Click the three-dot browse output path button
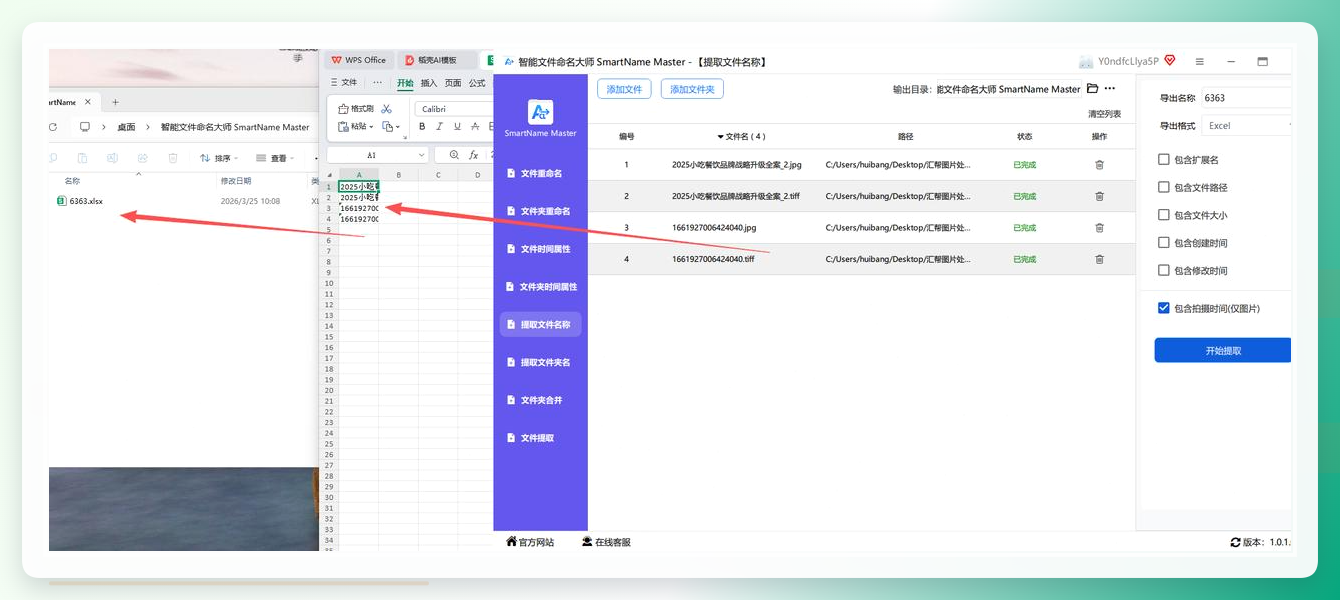This screenshot has width=1340, height=600. (x=1110, y=89)
